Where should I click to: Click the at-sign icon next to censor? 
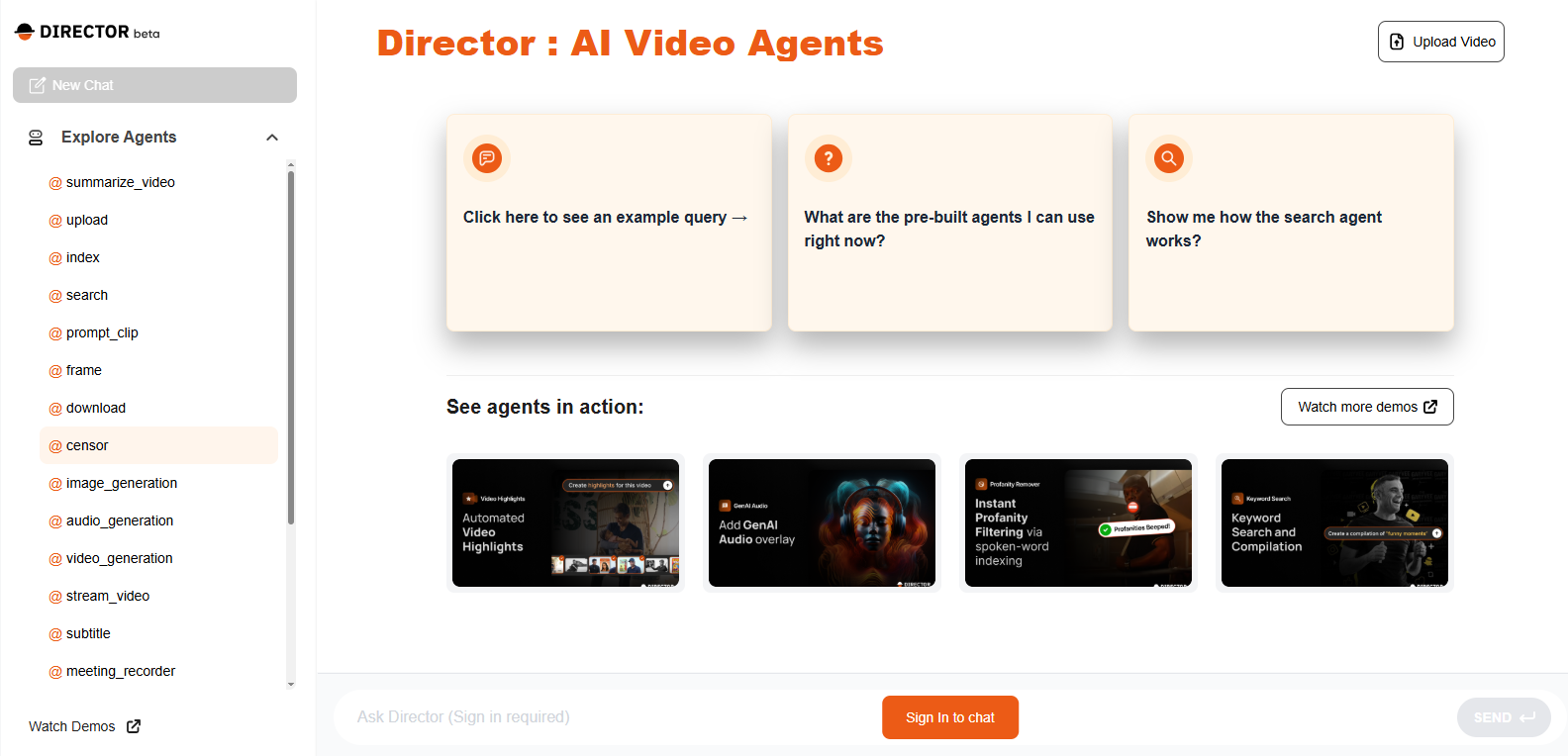point(55,446)
